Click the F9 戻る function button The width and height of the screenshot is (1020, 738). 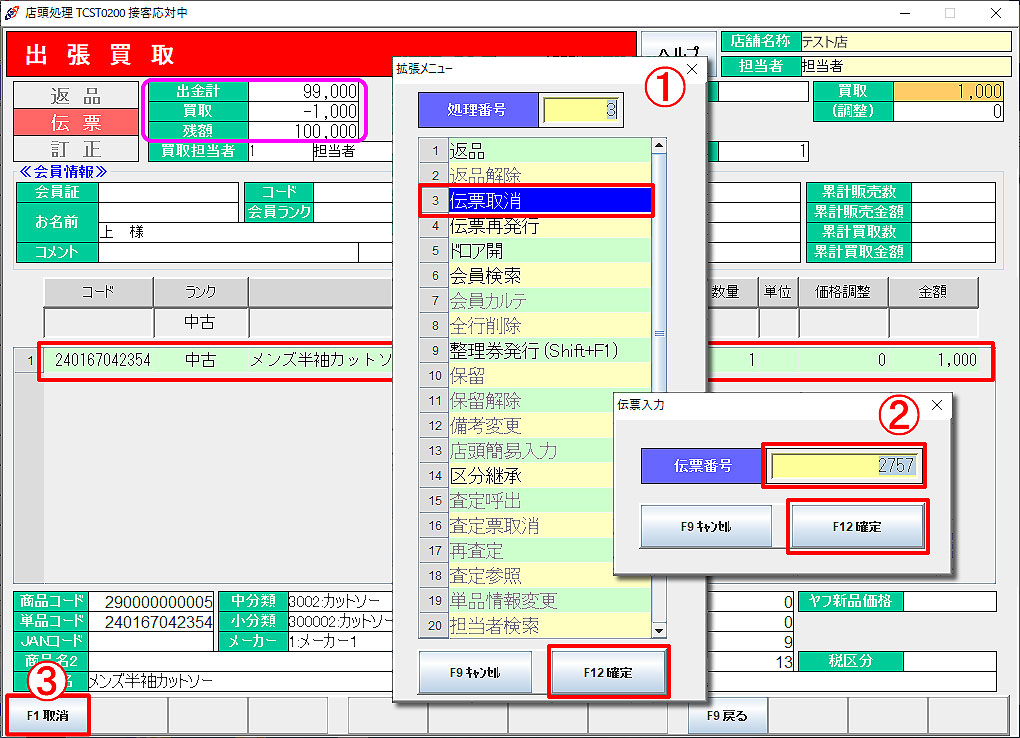pos(727,716)
